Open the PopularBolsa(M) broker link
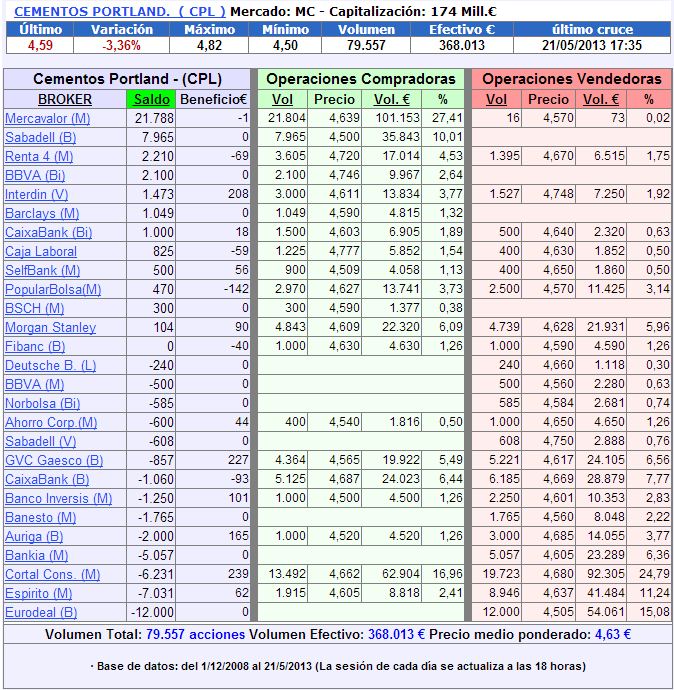This screenshot has height=690, width=674. [x=53, y=289]
